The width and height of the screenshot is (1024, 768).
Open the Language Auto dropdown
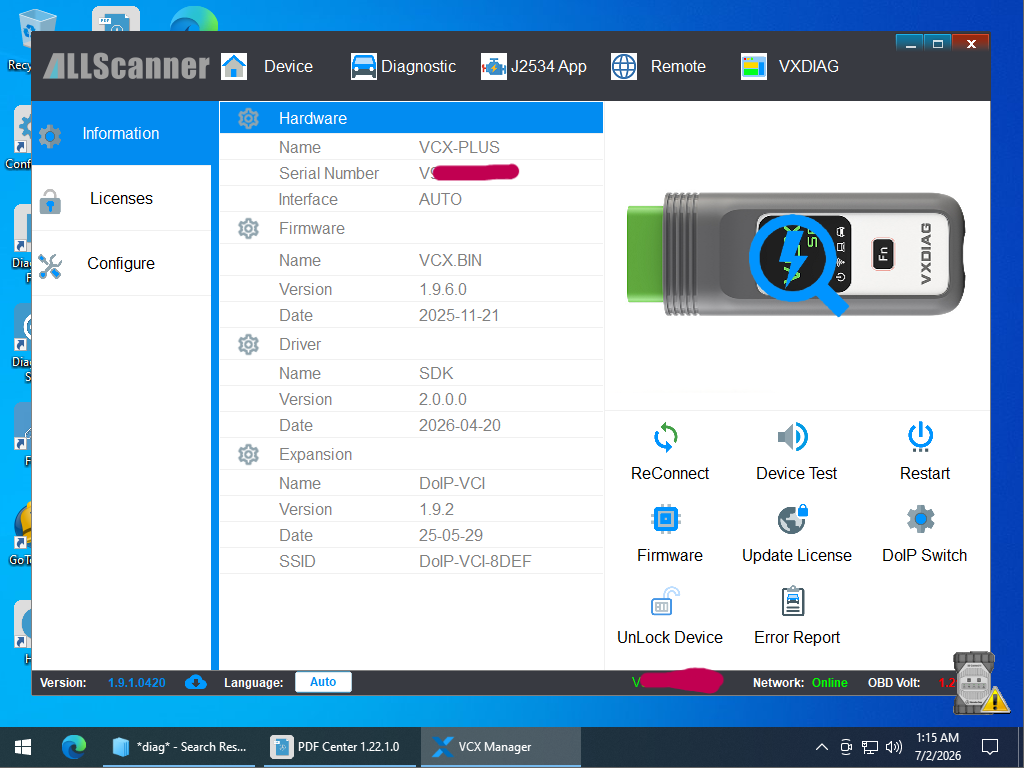pyautogui.click(x=323, y=682)
